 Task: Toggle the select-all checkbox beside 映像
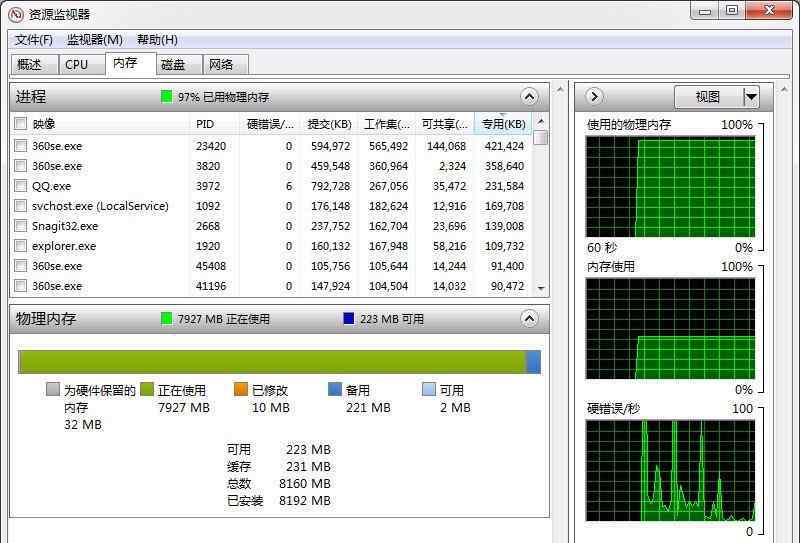20,124
